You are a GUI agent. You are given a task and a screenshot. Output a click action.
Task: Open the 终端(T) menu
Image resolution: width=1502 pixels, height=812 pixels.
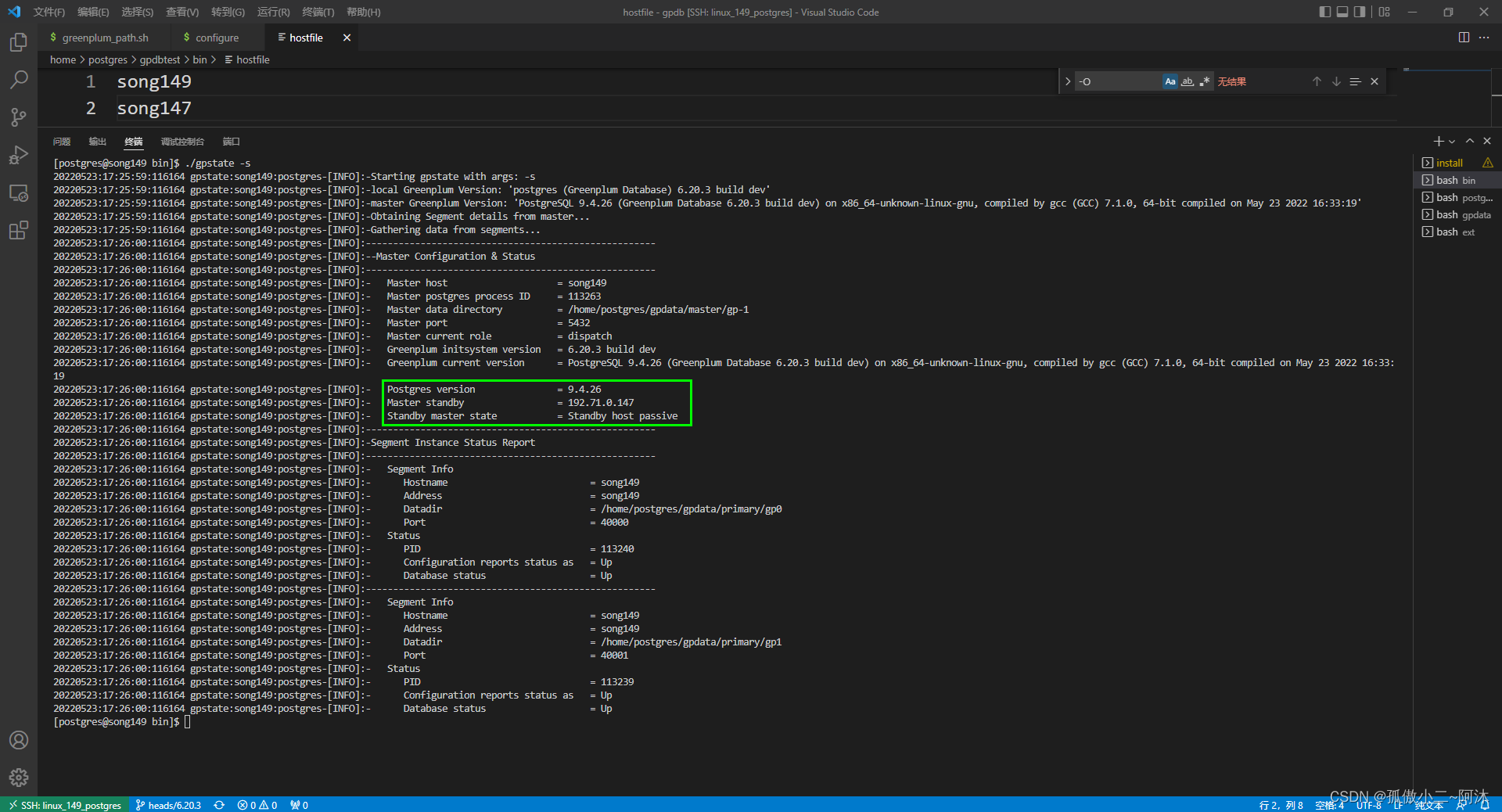(x=318, y=12)
